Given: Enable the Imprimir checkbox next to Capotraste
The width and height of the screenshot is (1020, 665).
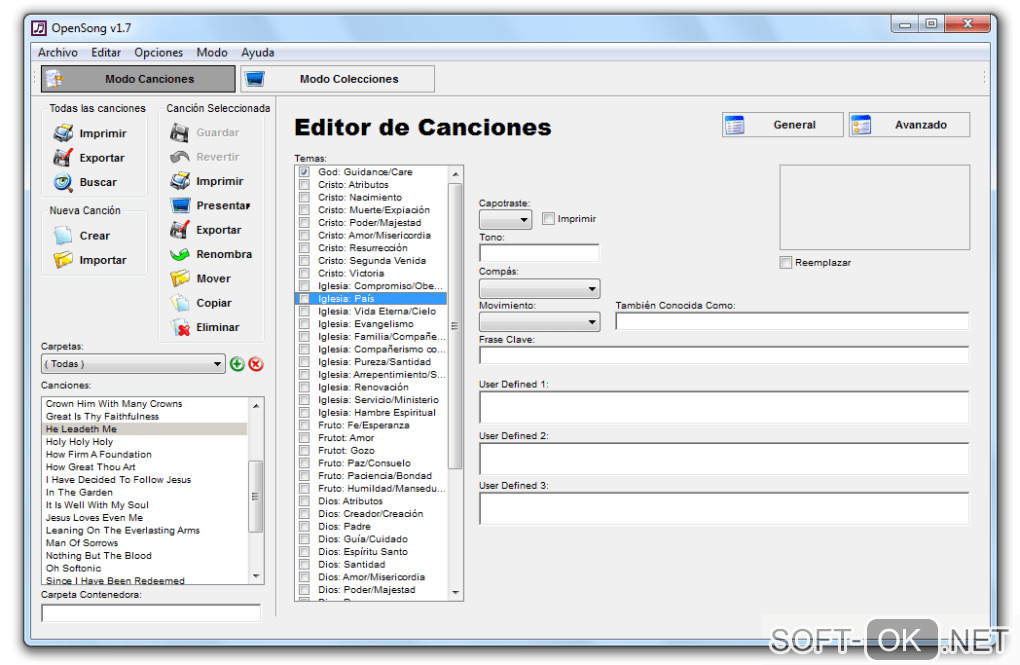Looking at the screenshot, I should click(548, 219).
